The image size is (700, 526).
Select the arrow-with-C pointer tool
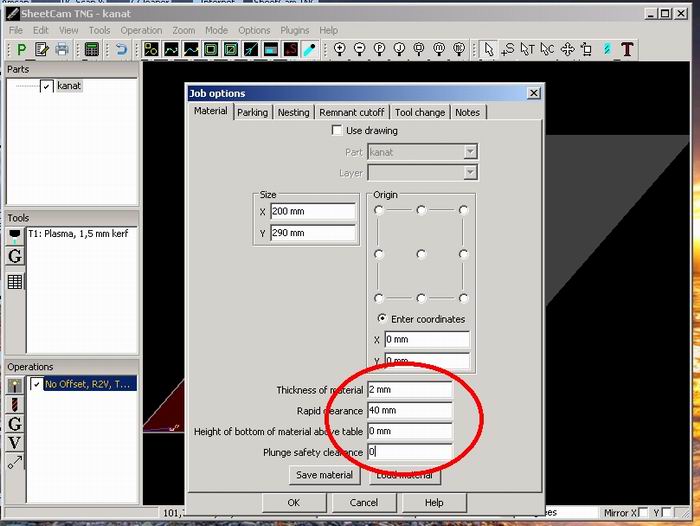tap(547, 49)
